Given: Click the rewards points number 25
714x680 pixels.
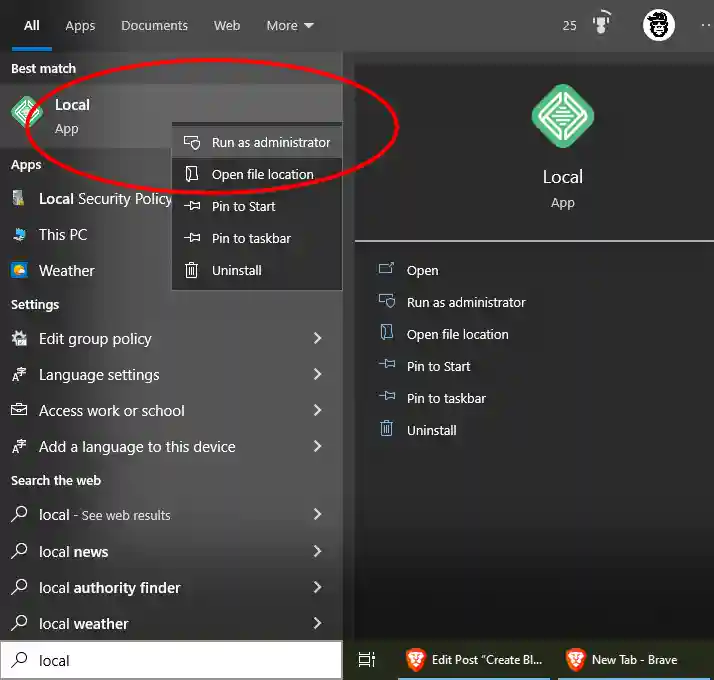Looking at the screenshot, I should (569, 26).
